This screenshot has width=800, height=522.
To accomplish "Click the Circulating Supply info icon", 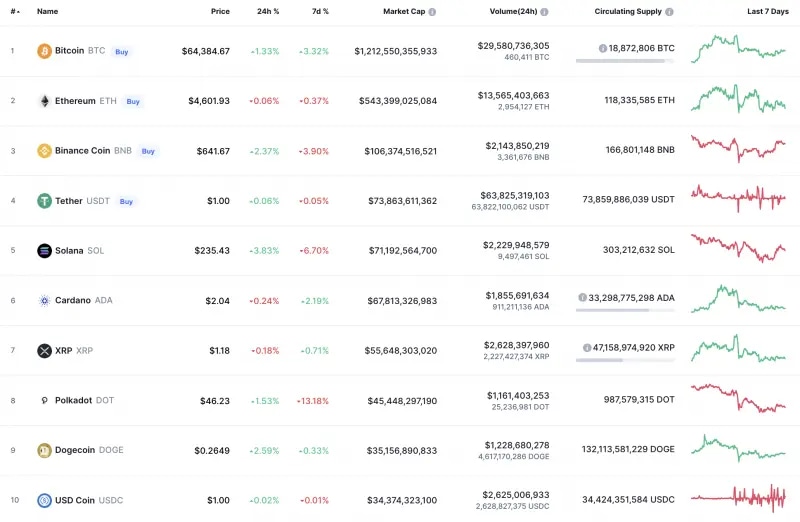I will click(669, 12).
